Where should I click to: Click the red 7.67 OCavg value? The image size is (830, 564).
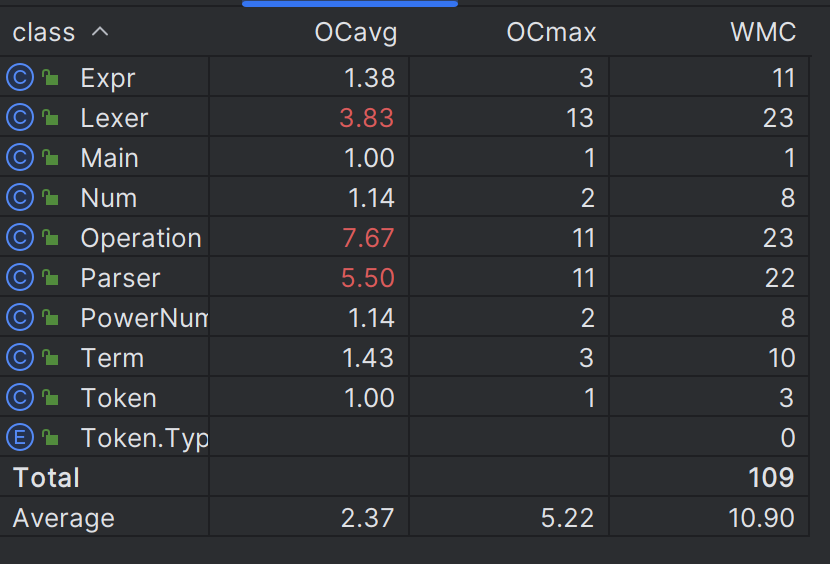point(368,238)
